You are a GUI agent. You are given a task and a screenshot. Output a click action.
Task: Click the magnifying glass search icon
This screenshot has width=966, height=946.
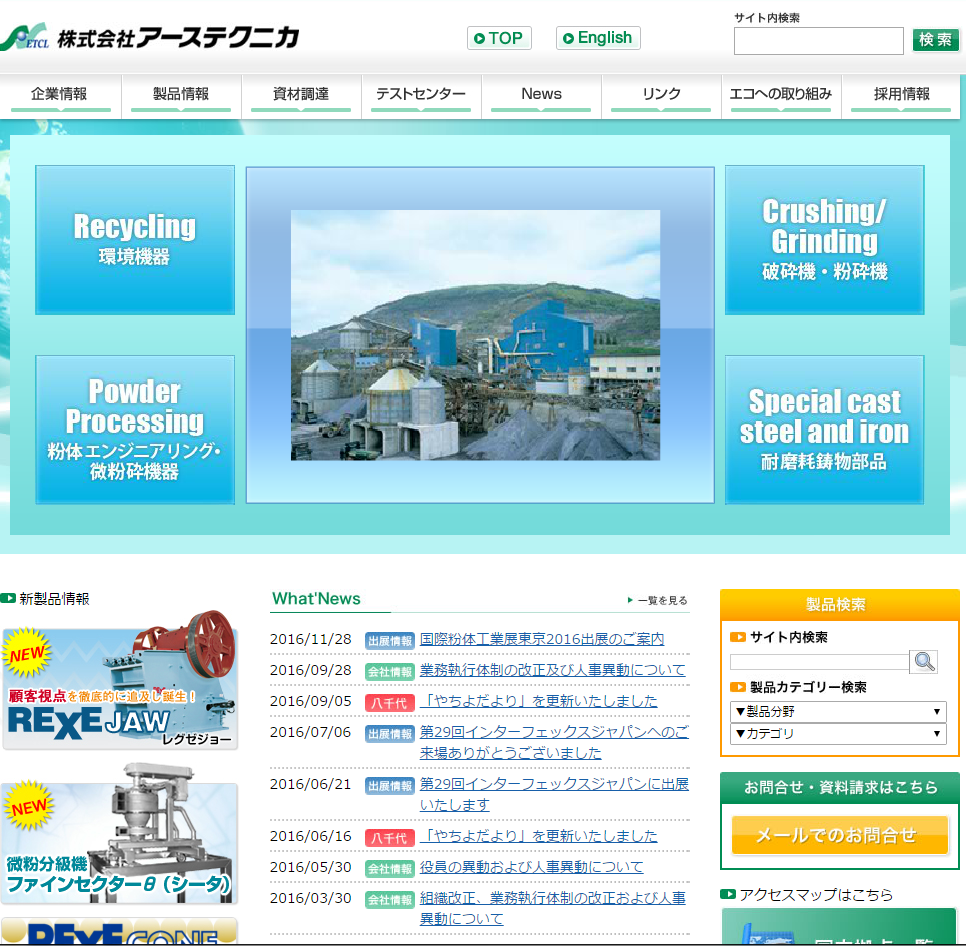pyautogui.click(x=923, y=661)
